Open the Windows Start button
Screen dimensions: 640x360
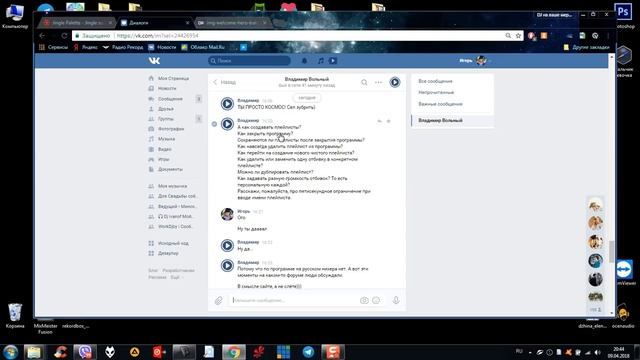coord(11,352)
